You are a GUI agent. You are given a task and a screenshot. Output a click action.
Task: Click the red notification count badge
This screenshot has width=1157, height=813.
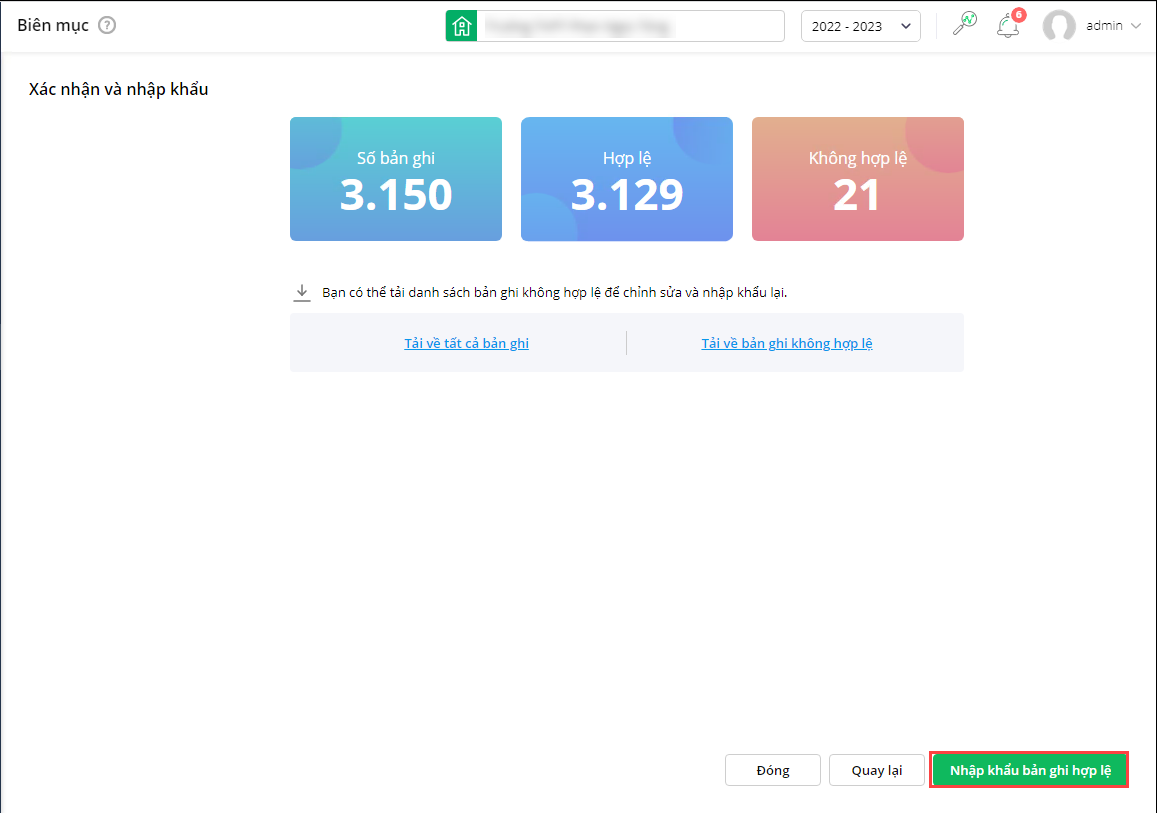pos(1019,15)
